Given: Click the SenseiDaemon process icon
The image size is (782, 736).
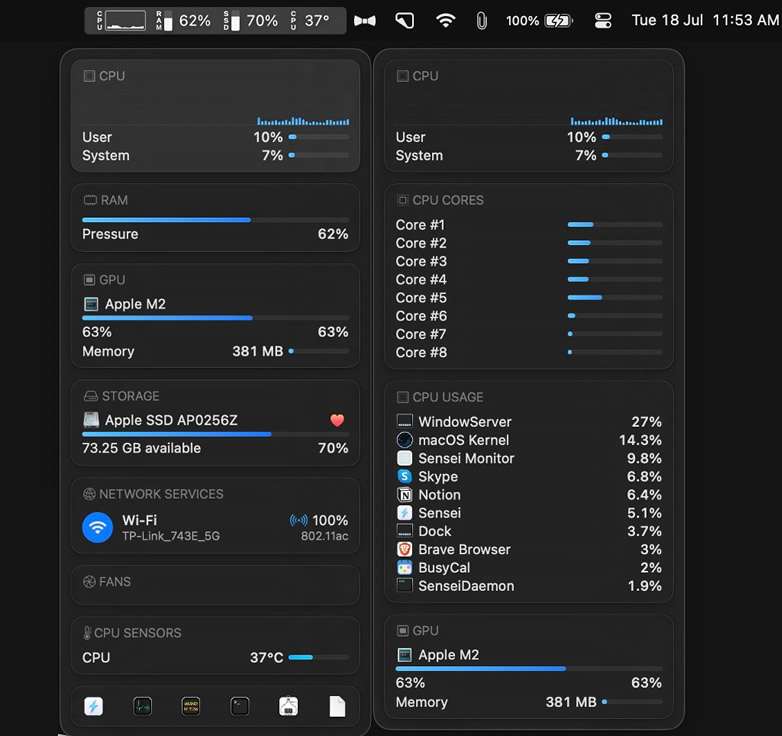Looking at the screenshot, I should click(404, 585).
